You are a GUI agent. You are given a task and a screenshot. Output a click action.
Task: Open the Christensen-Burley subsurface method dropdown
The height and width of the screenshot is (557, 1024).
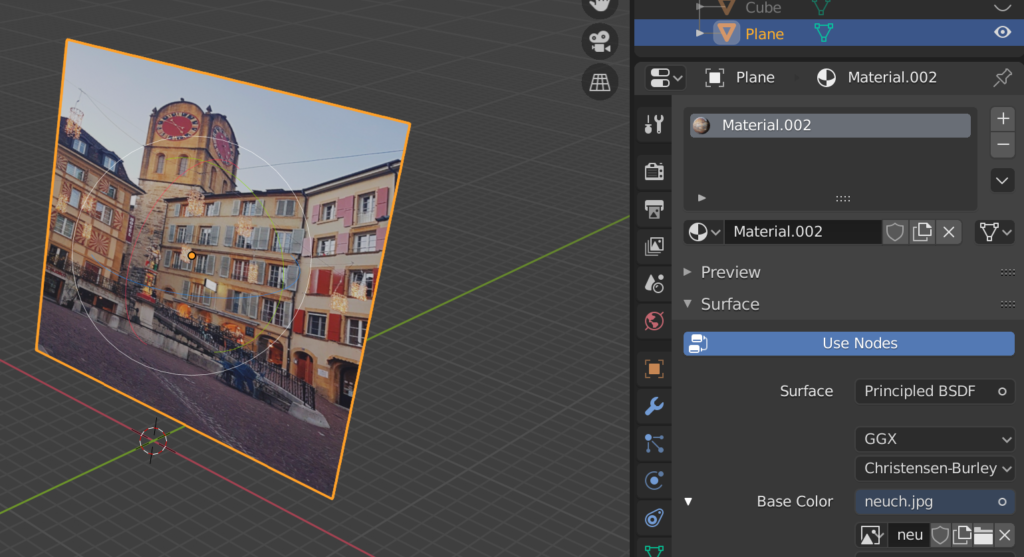point(935,468)
